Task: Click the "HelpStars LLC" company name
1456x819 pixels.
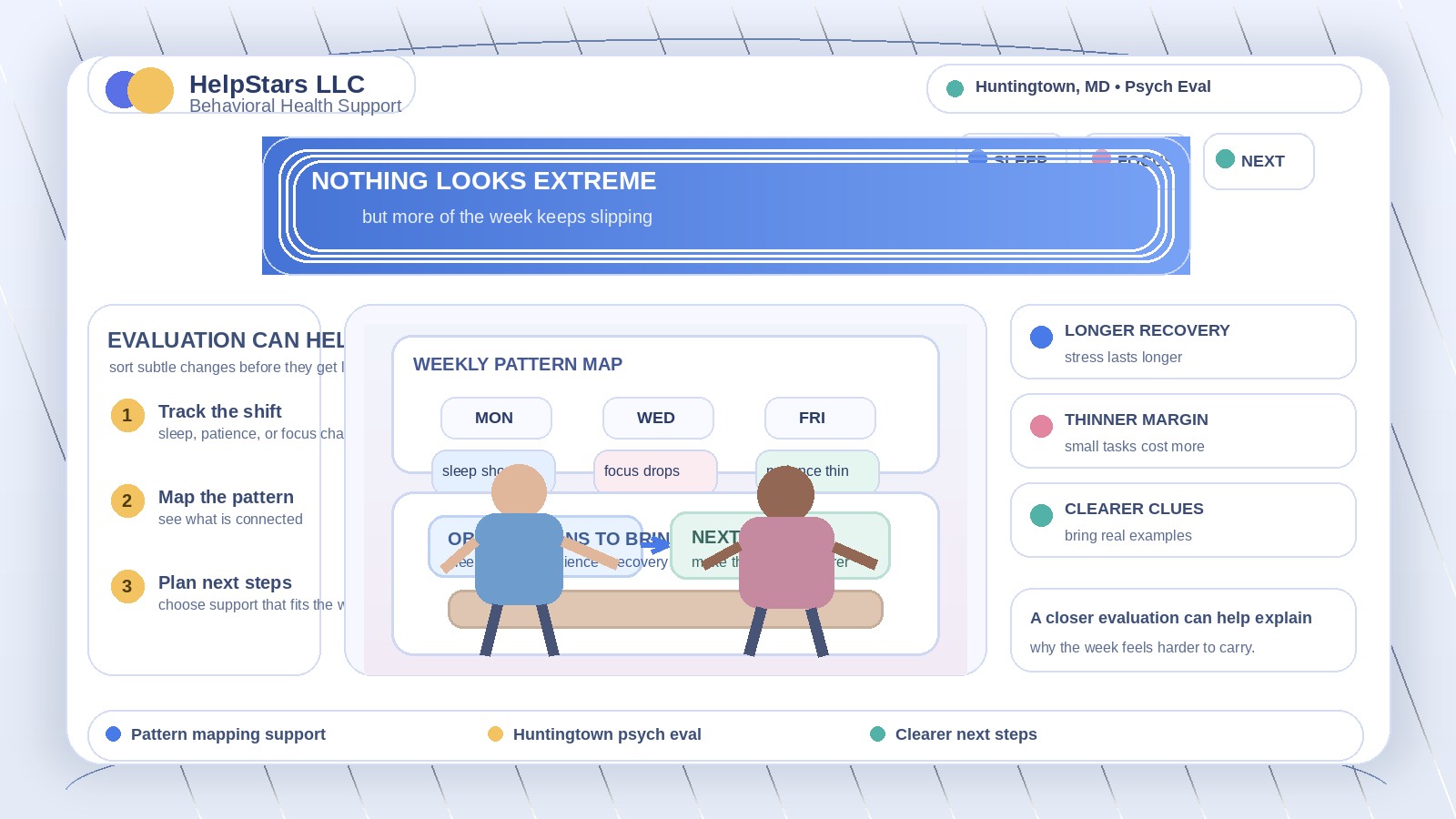Action: tap(277, 84)
